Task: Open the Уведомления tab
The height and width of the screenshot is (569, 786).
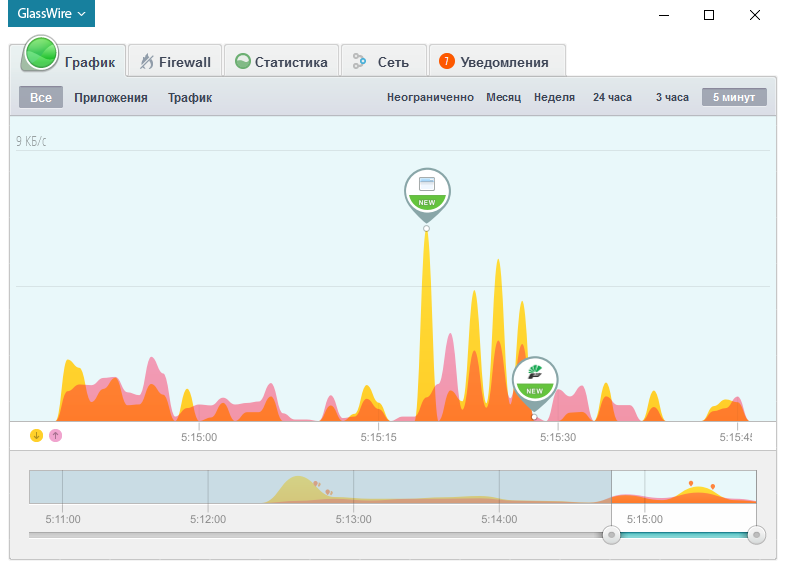Action: point(497,61)
